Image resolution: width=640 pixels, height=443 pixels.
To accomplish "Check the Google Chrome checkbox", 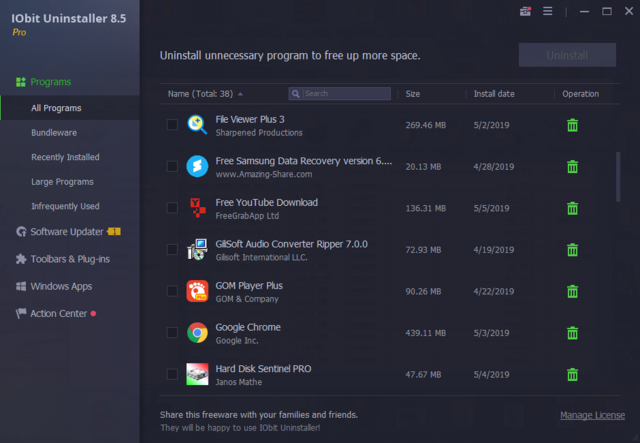I will [x=172, y=333].
